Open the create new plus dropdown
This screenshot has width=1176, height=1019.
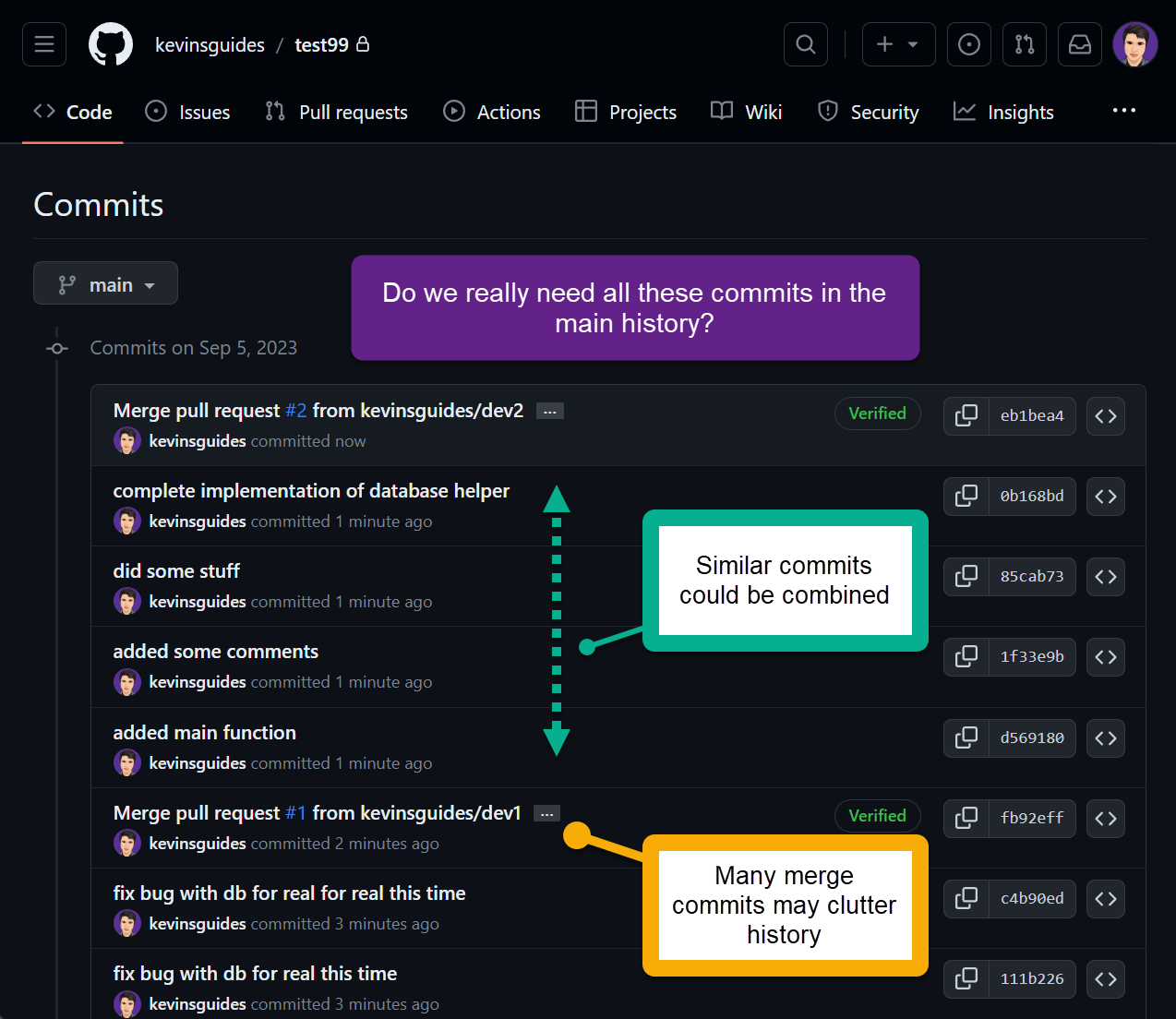[898, 44]
